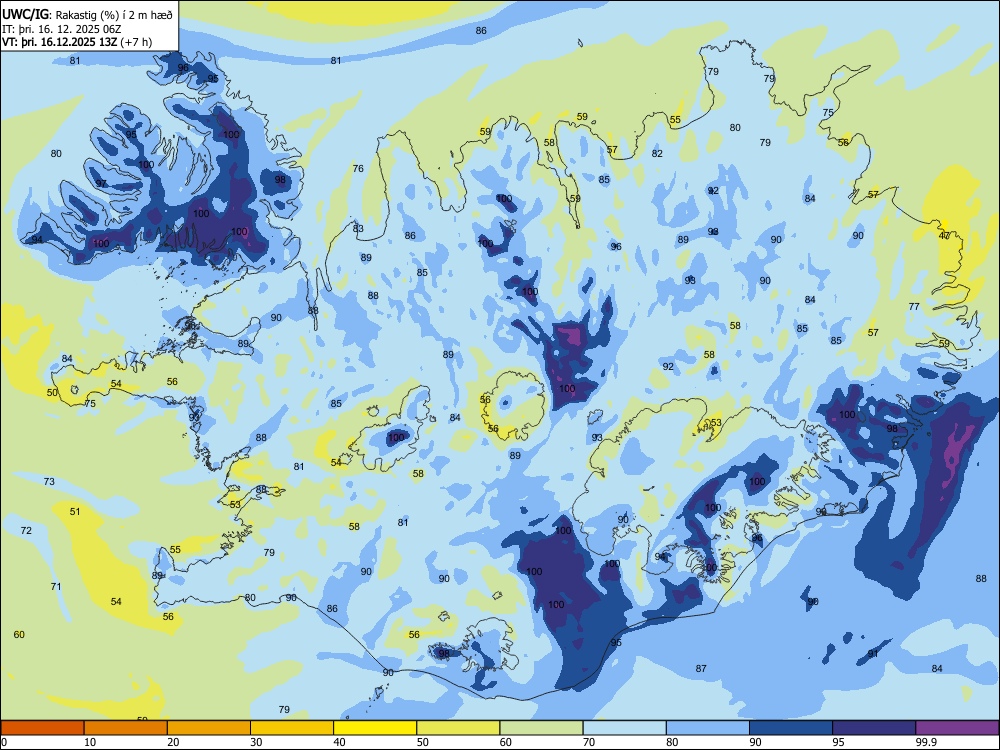Select the pale yellow 50–60 legend band
The width and height of the screenshot is (1000, 750).
(x=458, y=728)
